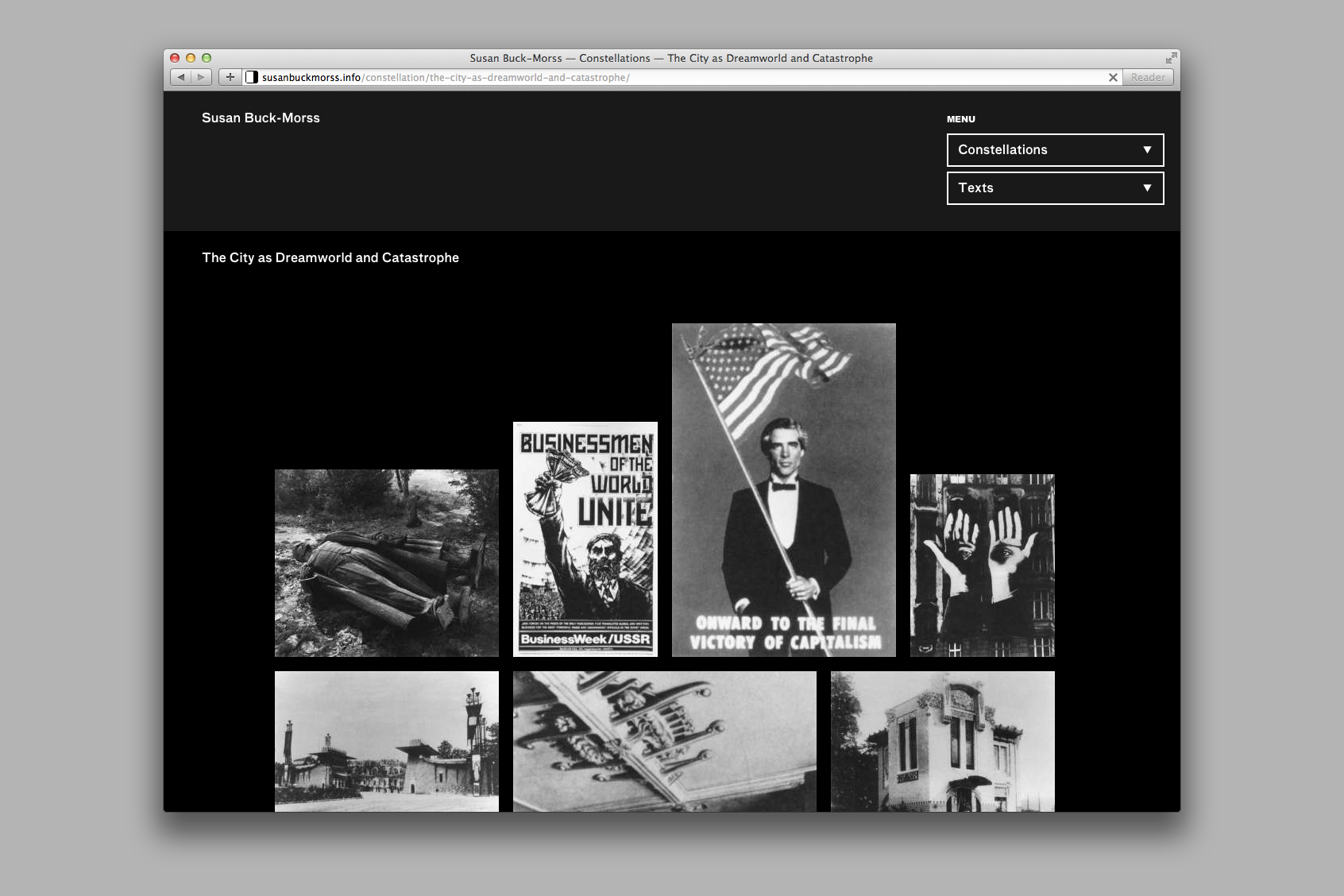The height and width of the screenshot is (896, 1344).
Task: Open the ornate metalwork close-up image
Action: click(665, 741)
